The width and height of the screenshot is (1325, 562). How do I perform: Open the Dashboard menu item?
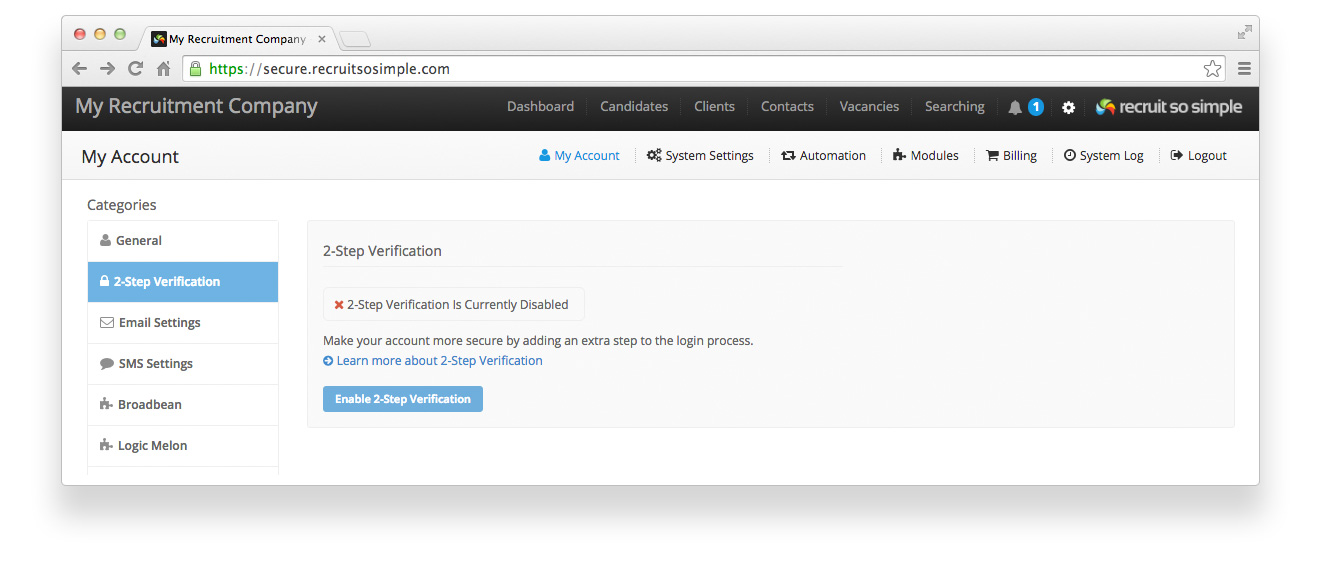click(x=540, y=106)
